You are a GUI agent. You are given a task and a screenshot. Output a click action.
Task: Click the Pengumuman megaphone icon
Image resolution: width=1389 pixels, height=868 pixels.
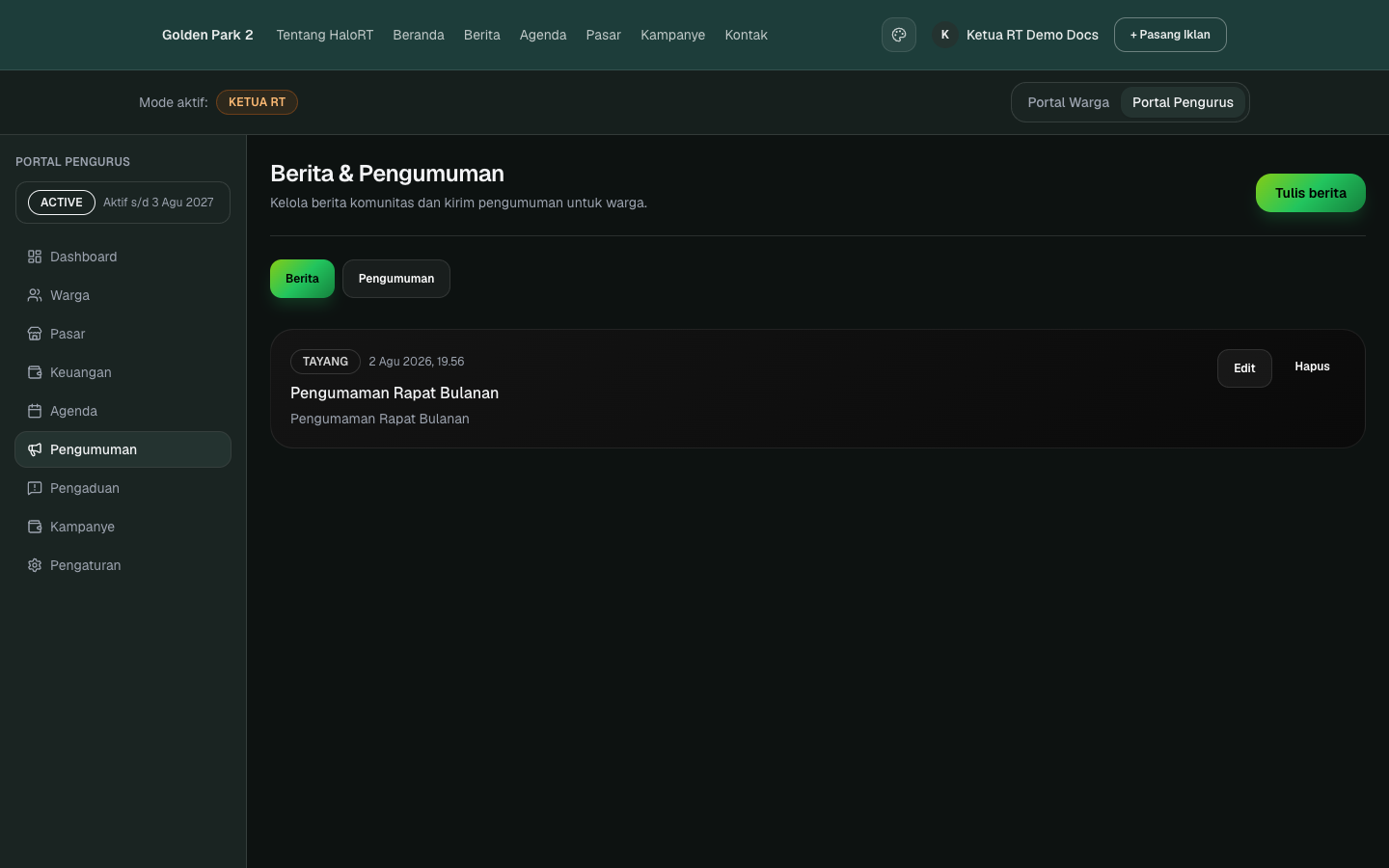[x=35, y=449]
